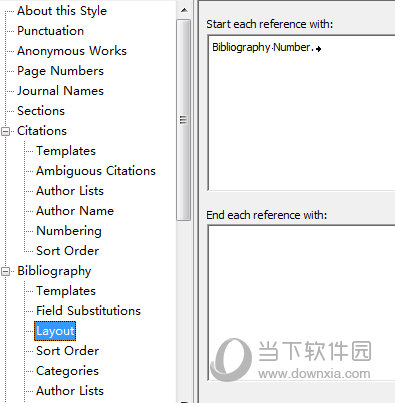The height and width of the screenshot is (403, 395).
Task: Open Anonymous Works settings
Action: tap(72, 51)
